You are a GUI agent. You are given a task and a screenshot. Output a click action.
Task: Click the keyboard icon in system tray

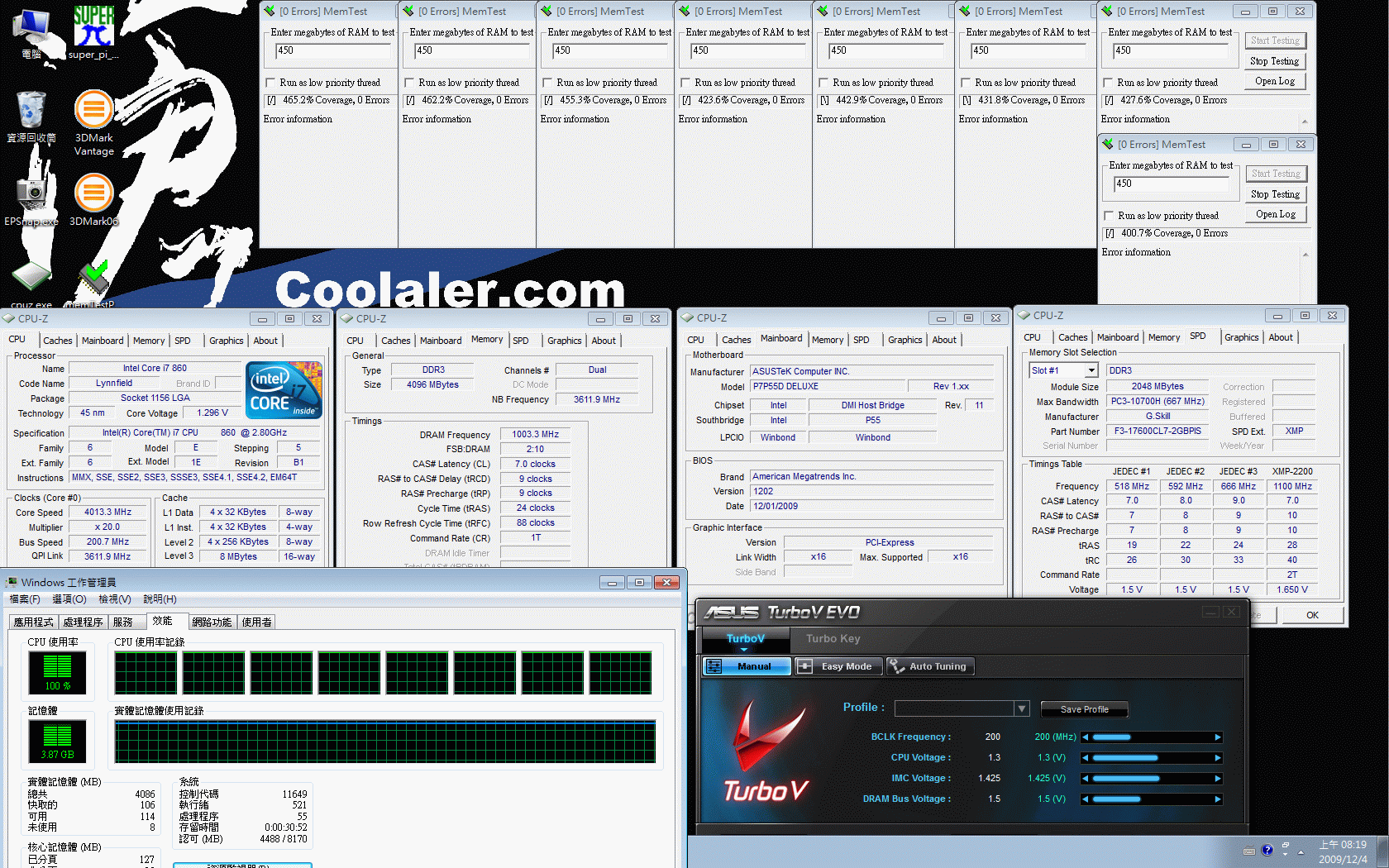coord(1249,851)
